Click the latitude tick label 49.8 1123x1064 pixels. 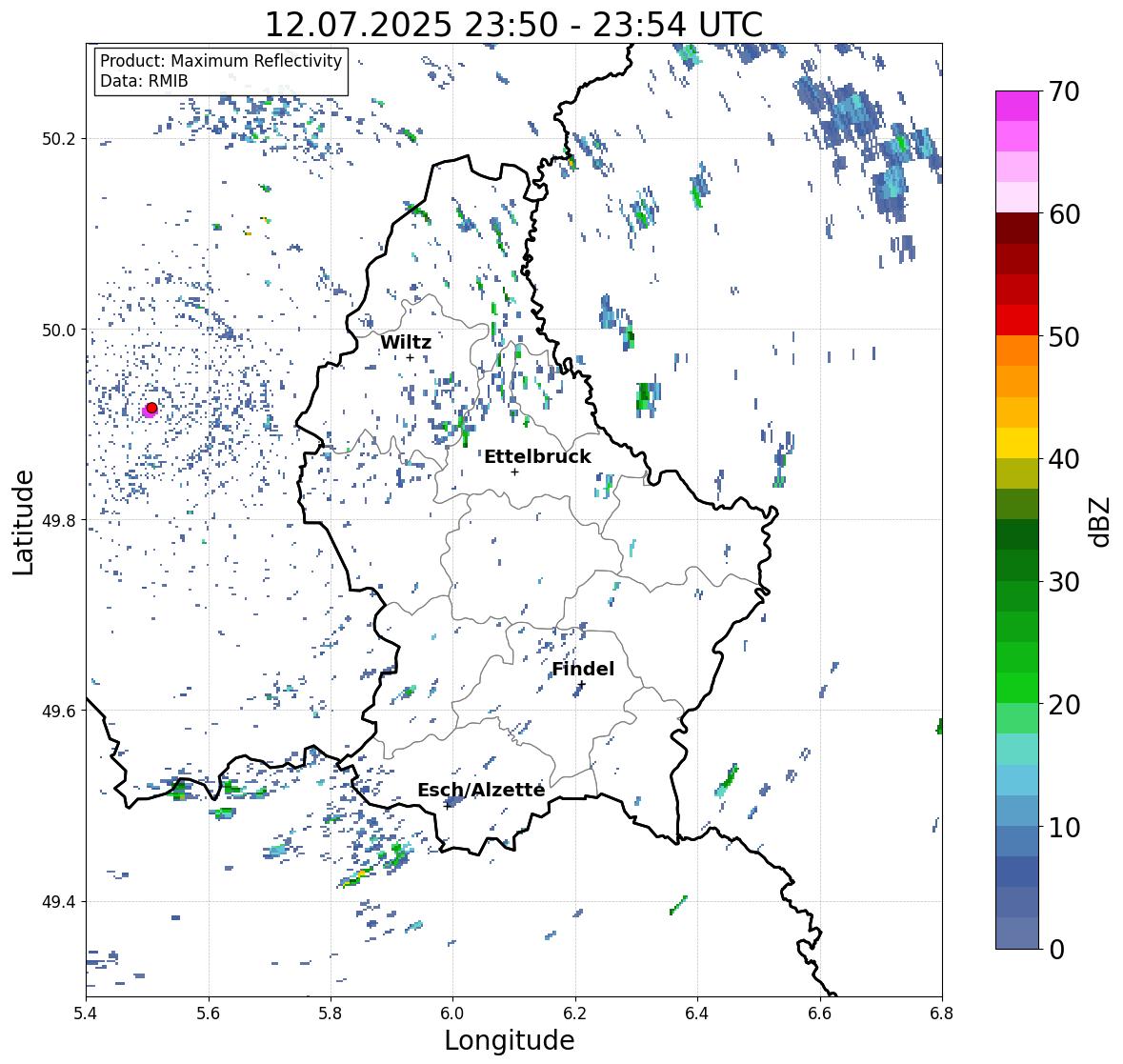coord(59,520)
